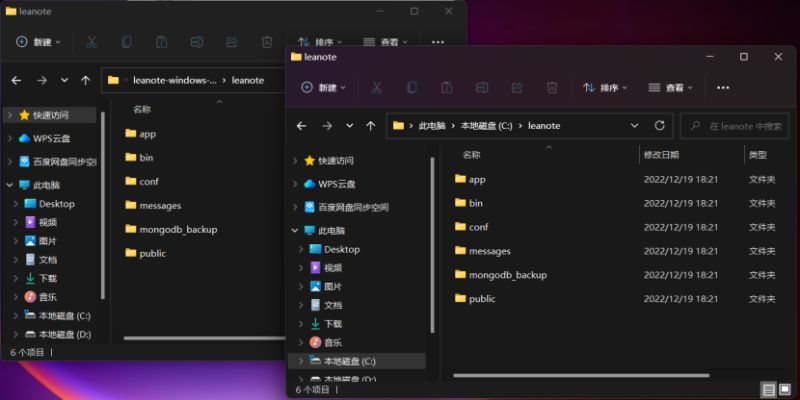The image size is (800, 400).
Task: Sort by 类型 column header in front window
Action: pos(758,155)
